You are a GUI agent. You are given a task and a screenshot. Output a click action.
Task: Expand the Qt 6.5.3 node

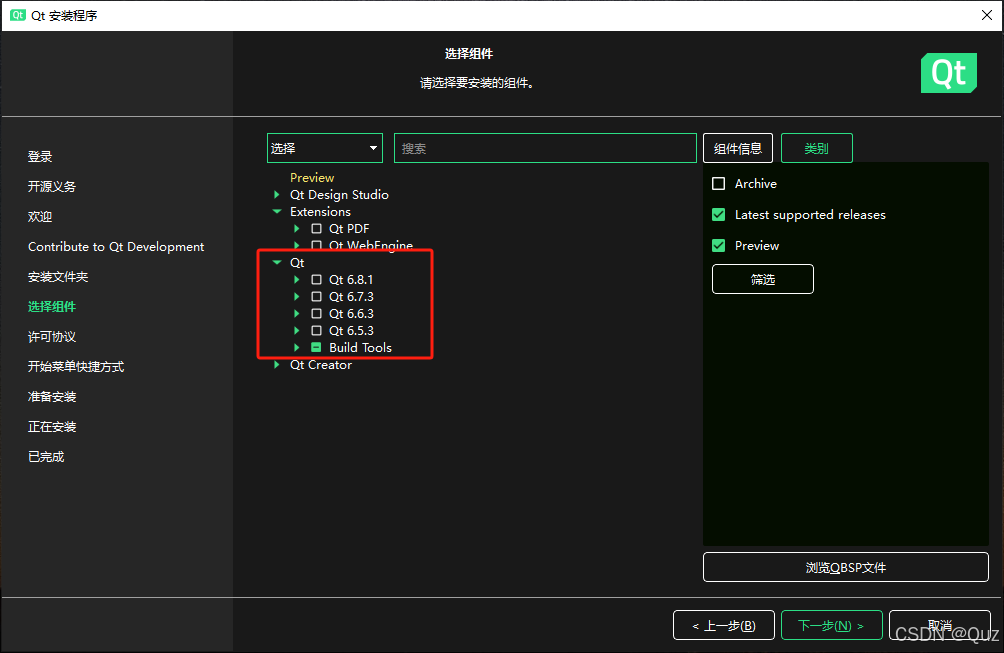(x=296, y=330)
